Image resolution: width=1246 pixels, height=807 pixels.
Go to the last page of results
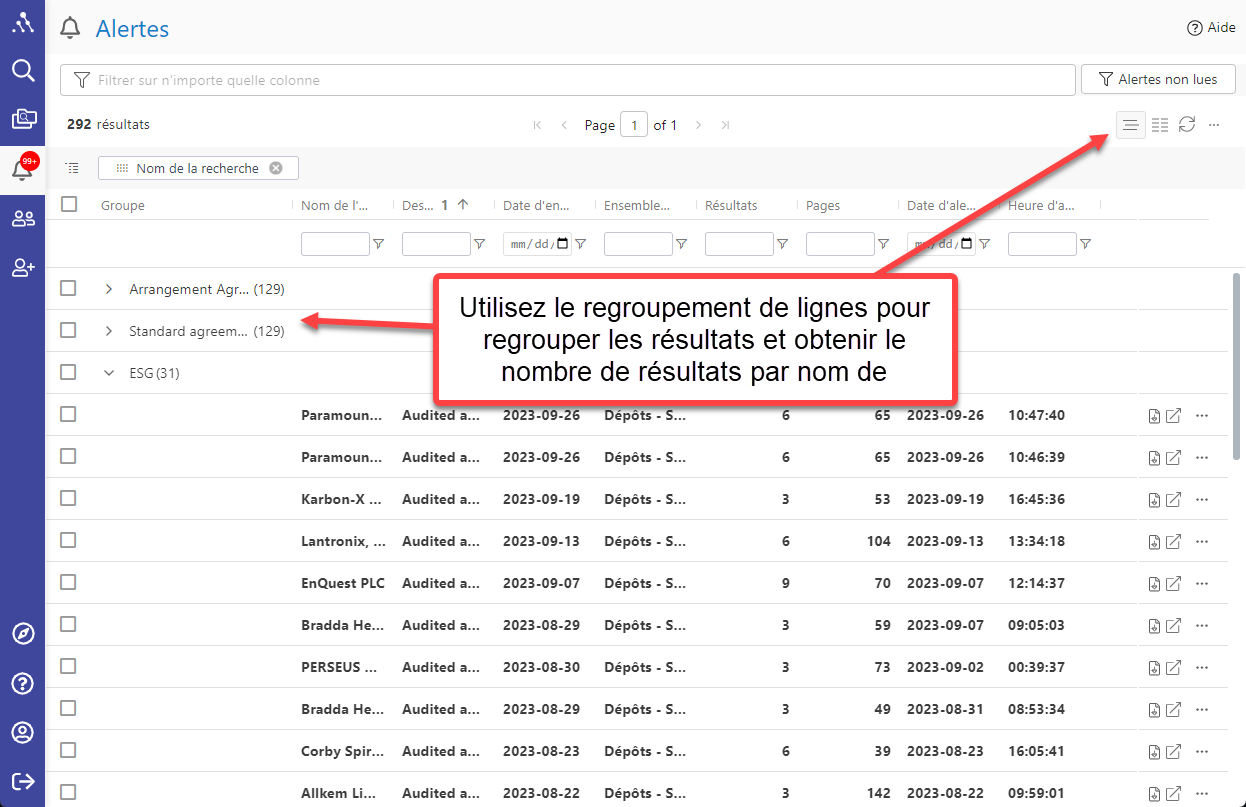point(725,125)
